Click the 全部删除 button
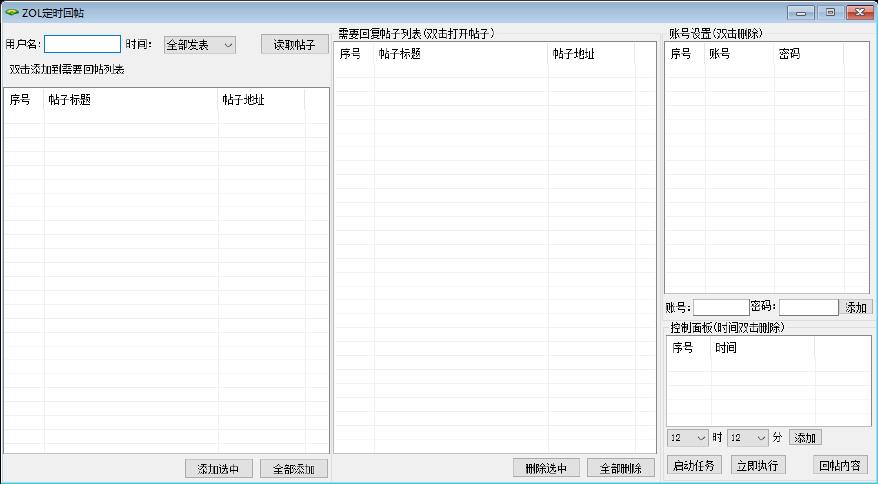 click(621, 468)
